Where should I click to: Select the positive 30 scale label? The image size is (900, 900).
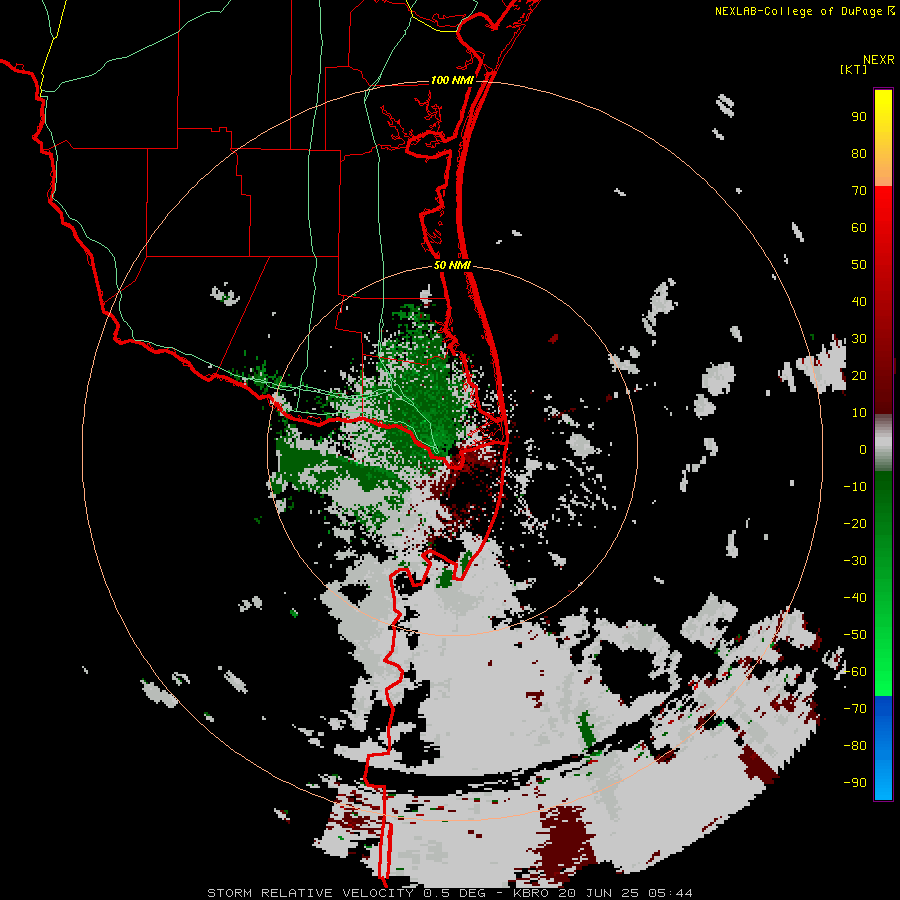[x=859, y=339]
